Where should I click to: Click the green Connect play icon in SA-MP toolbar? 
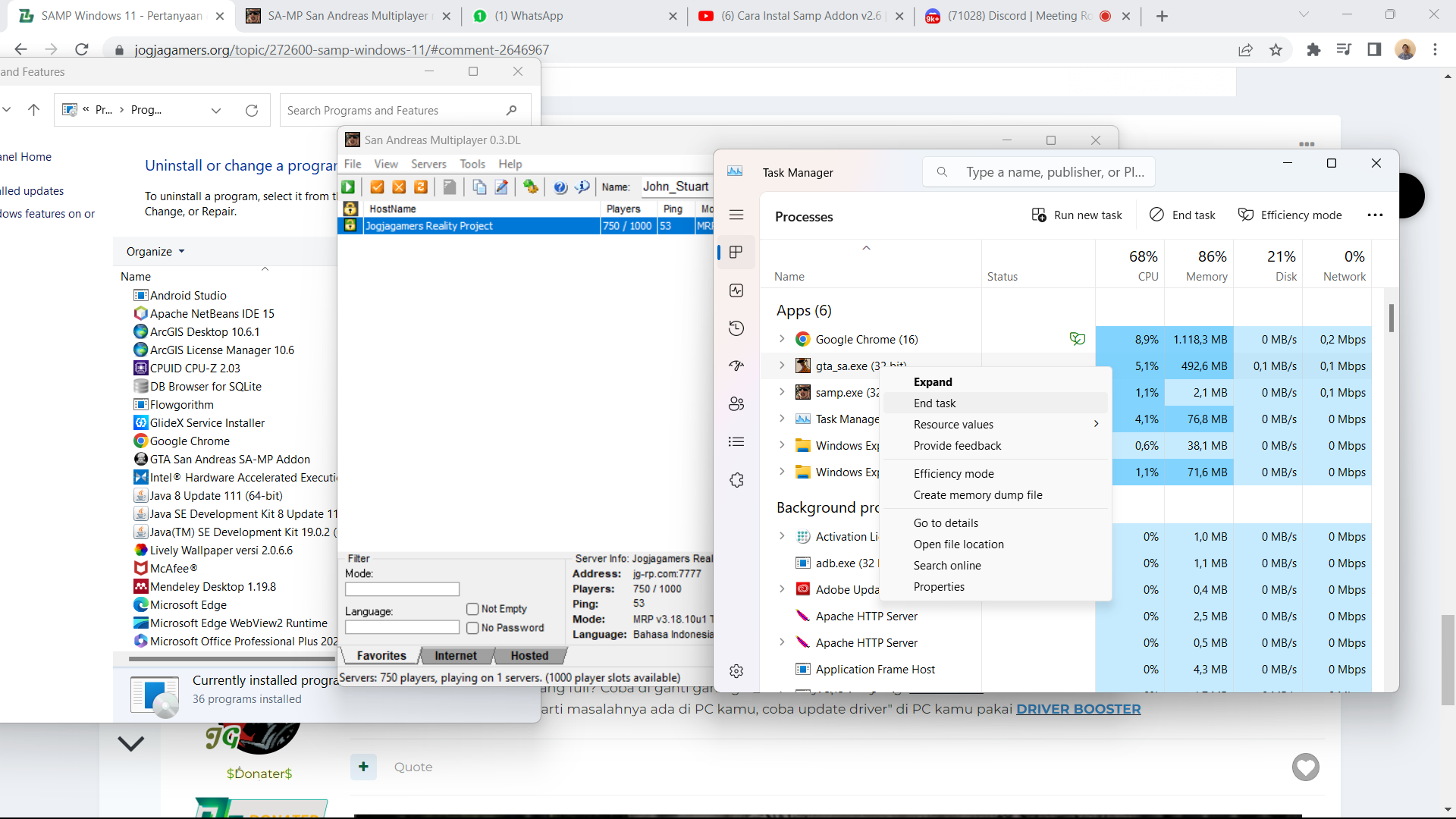point(349,187)
